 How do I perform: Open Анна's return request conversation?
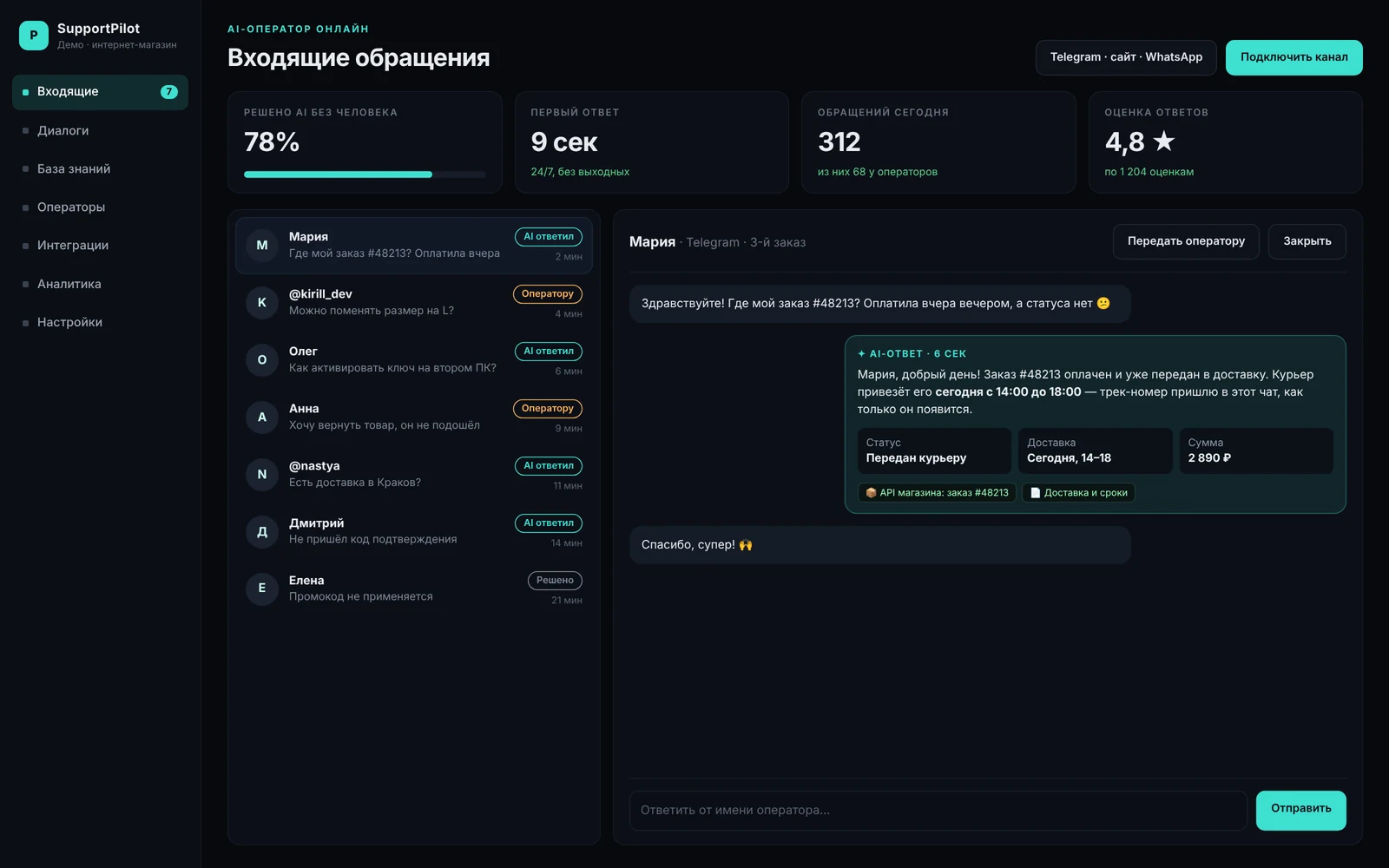[414, 418]
